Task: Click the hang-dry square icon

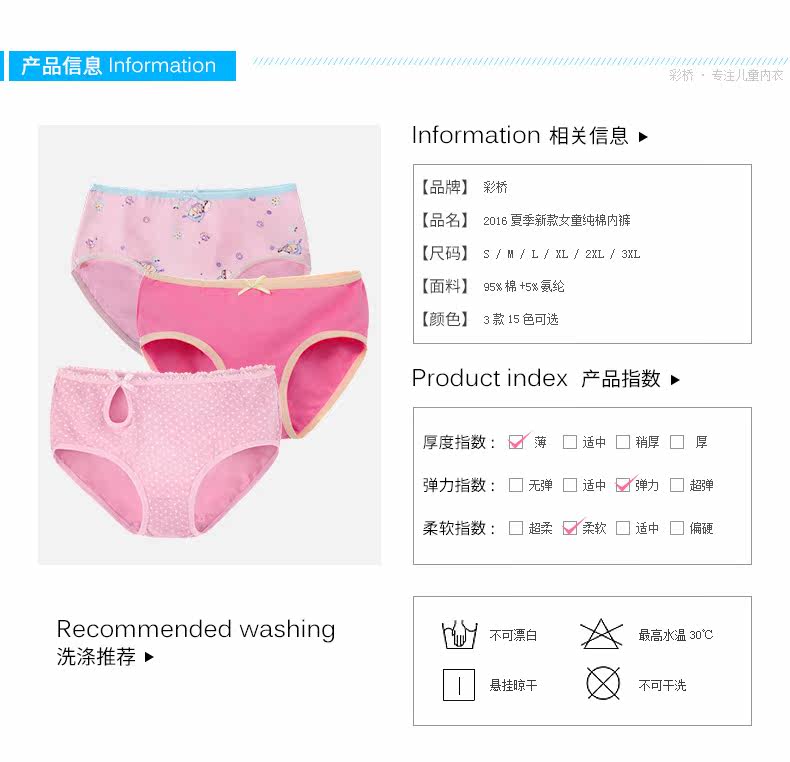Action: pyautogui.click(x=458, y=685)
